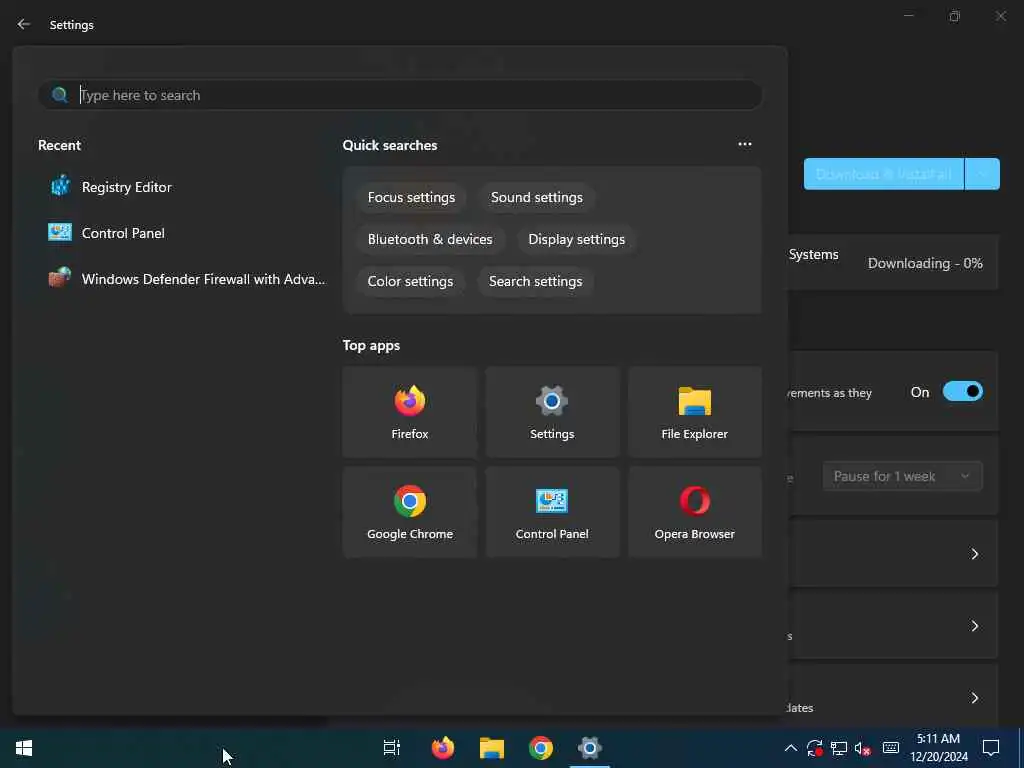Launch Opera Browser from Top apps
The image size is (1024, 768).
(694, 512)
